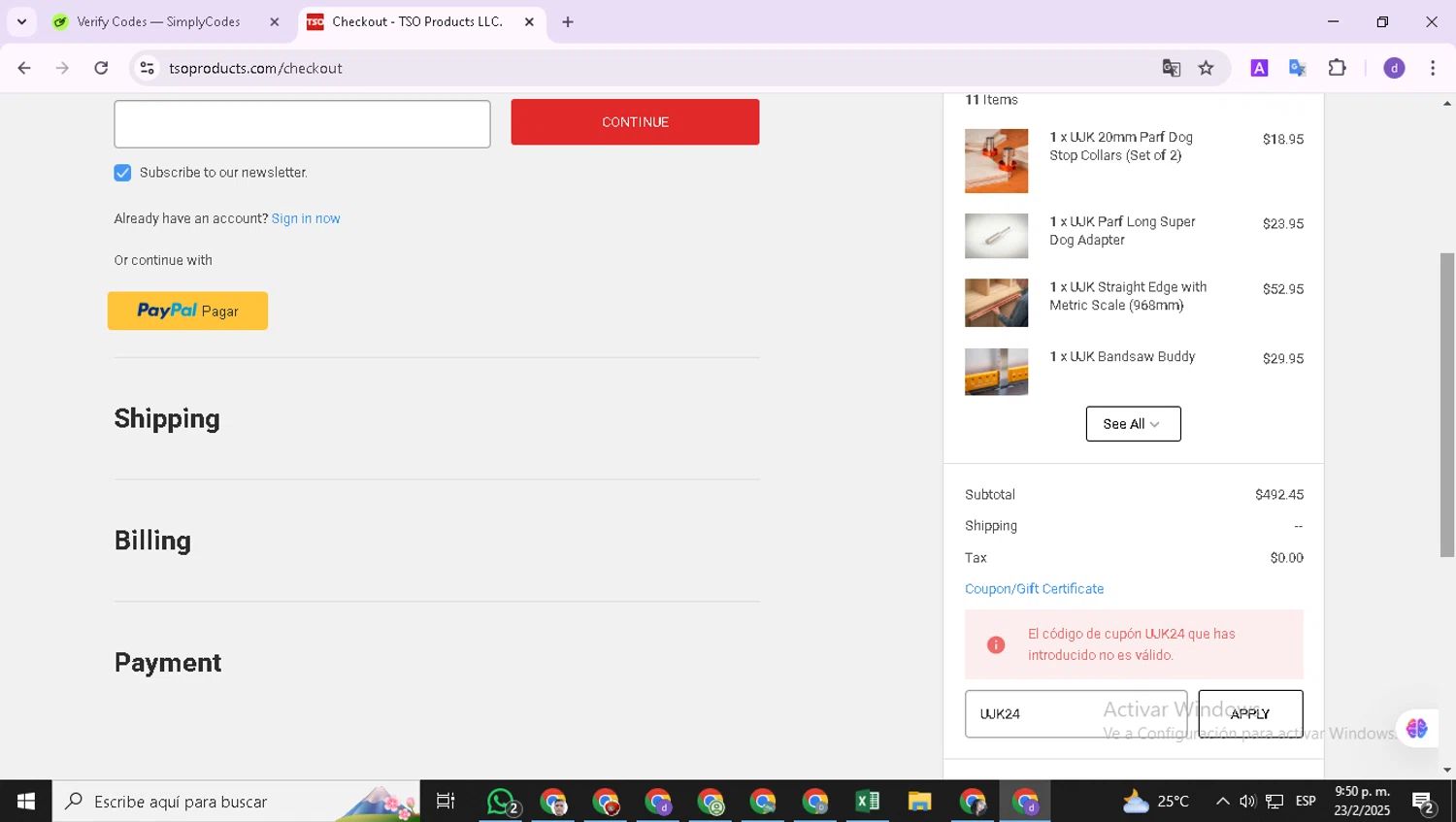Open the clock showing 9:50 p. m.
This screenshot has width=1456, height=822.
click(x=1362, y=802)
